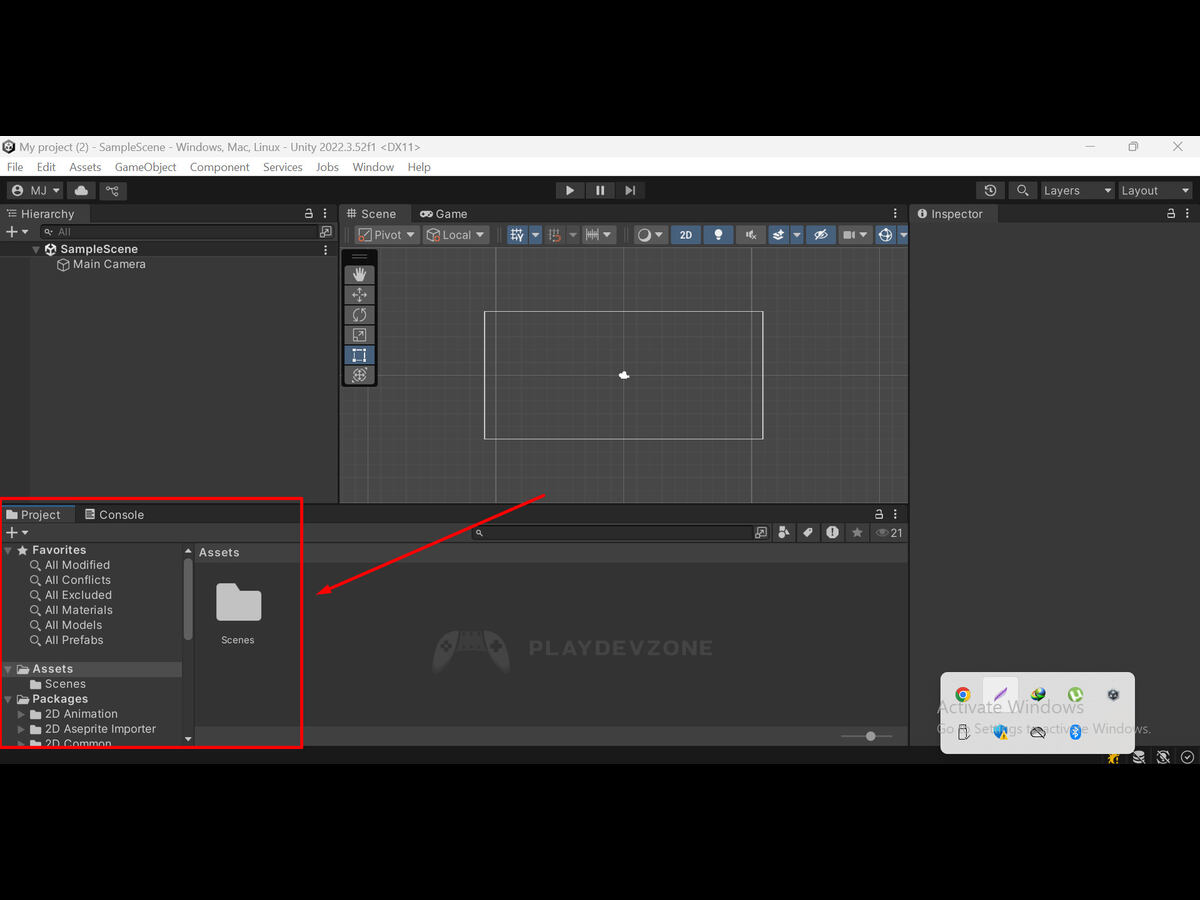Select the Move tool in scene toolbar
The image size is (1200, 900).
[x=359, y=295]
